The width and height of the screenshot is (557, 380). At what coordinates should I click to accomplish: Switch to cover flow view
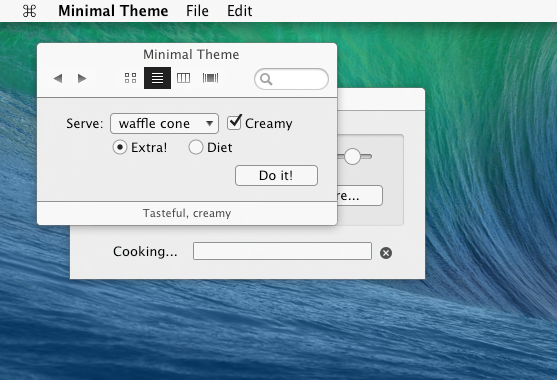pos(210,78)
